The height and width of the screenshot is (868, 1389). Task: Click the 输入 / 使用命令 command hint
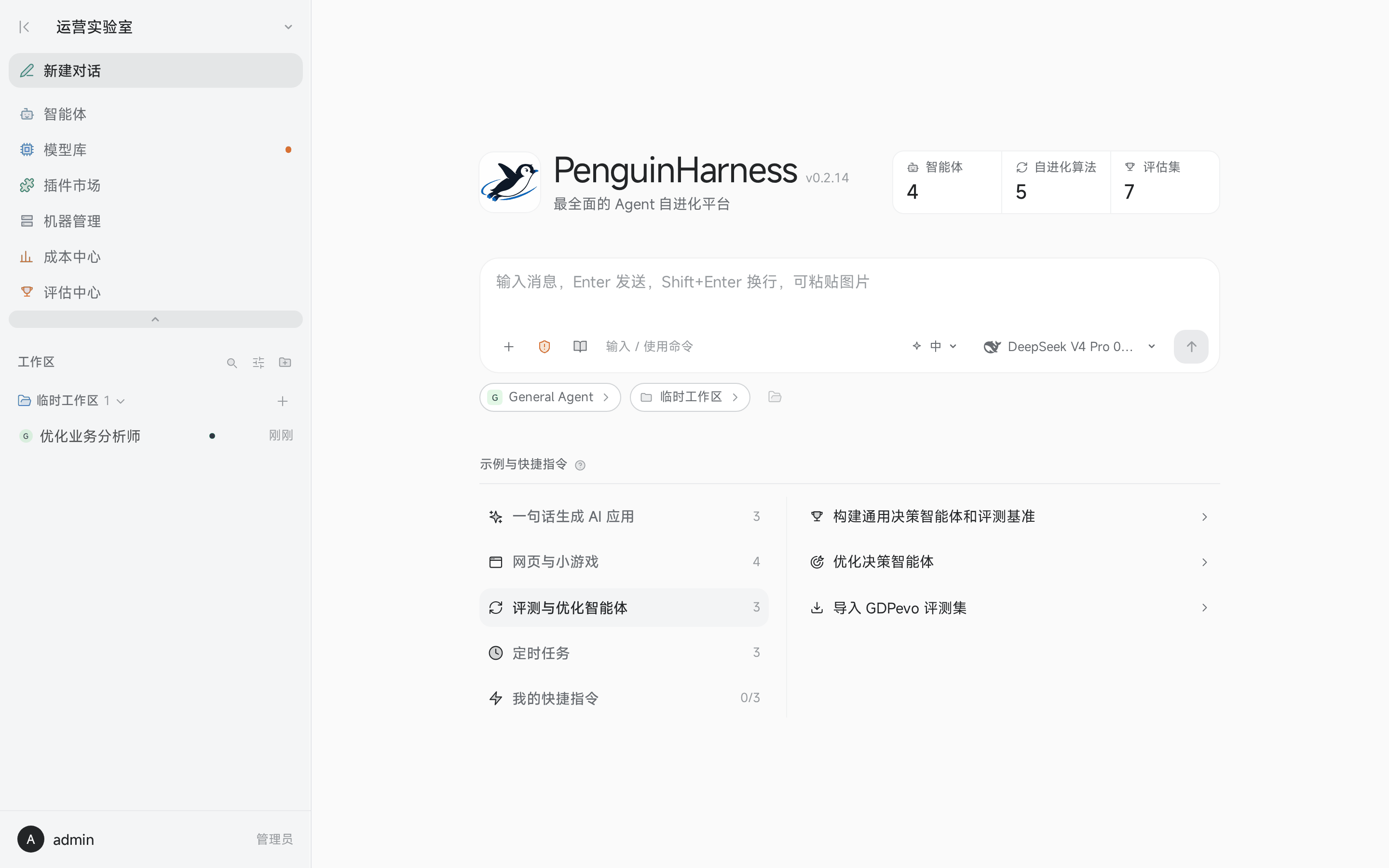[649, 347]
